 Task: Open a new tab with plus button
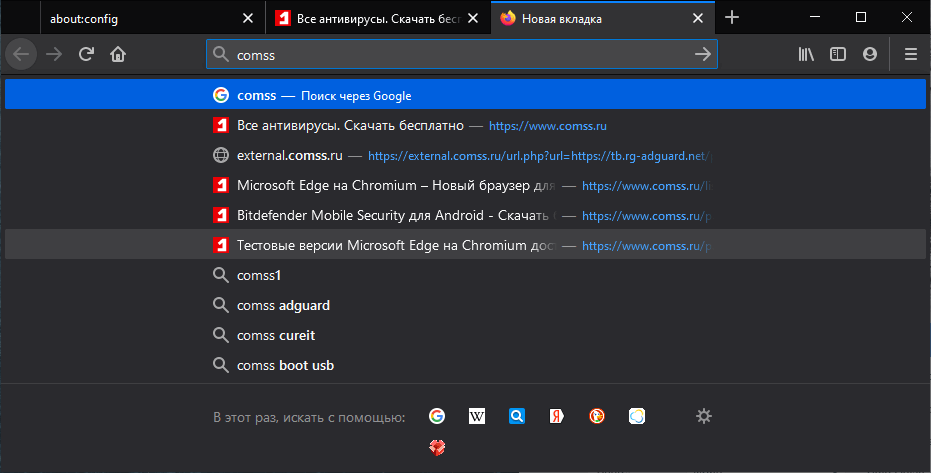click(x=732, y=18)
